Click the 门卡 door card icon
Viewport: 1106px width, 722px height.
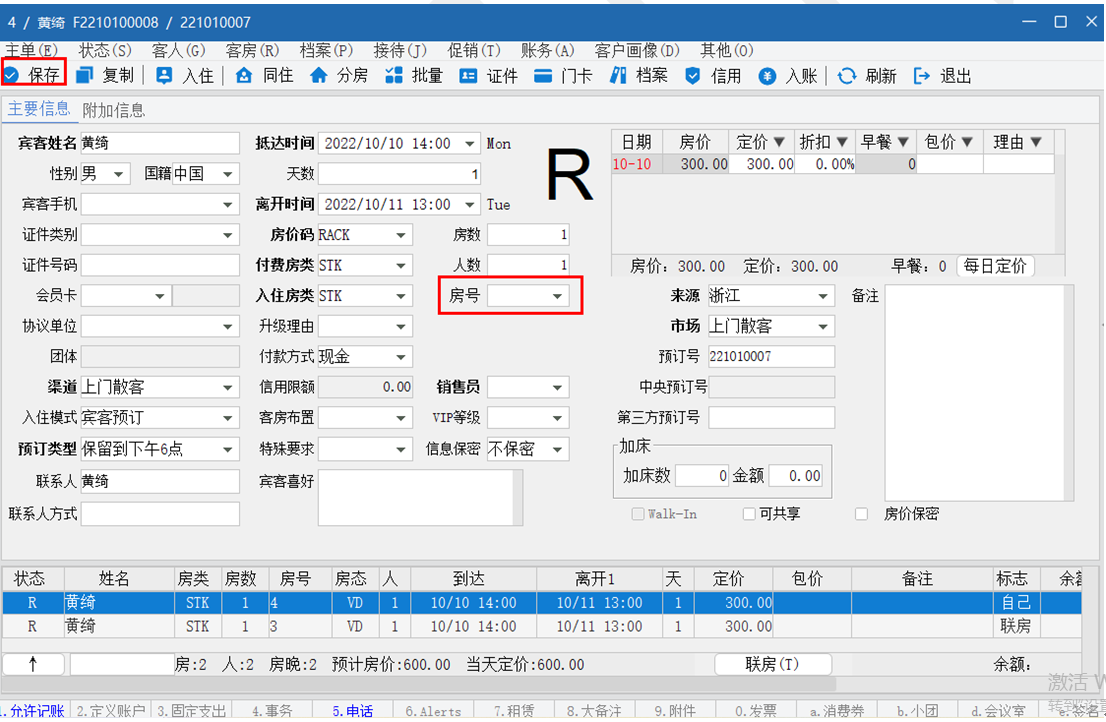(543, 75)
